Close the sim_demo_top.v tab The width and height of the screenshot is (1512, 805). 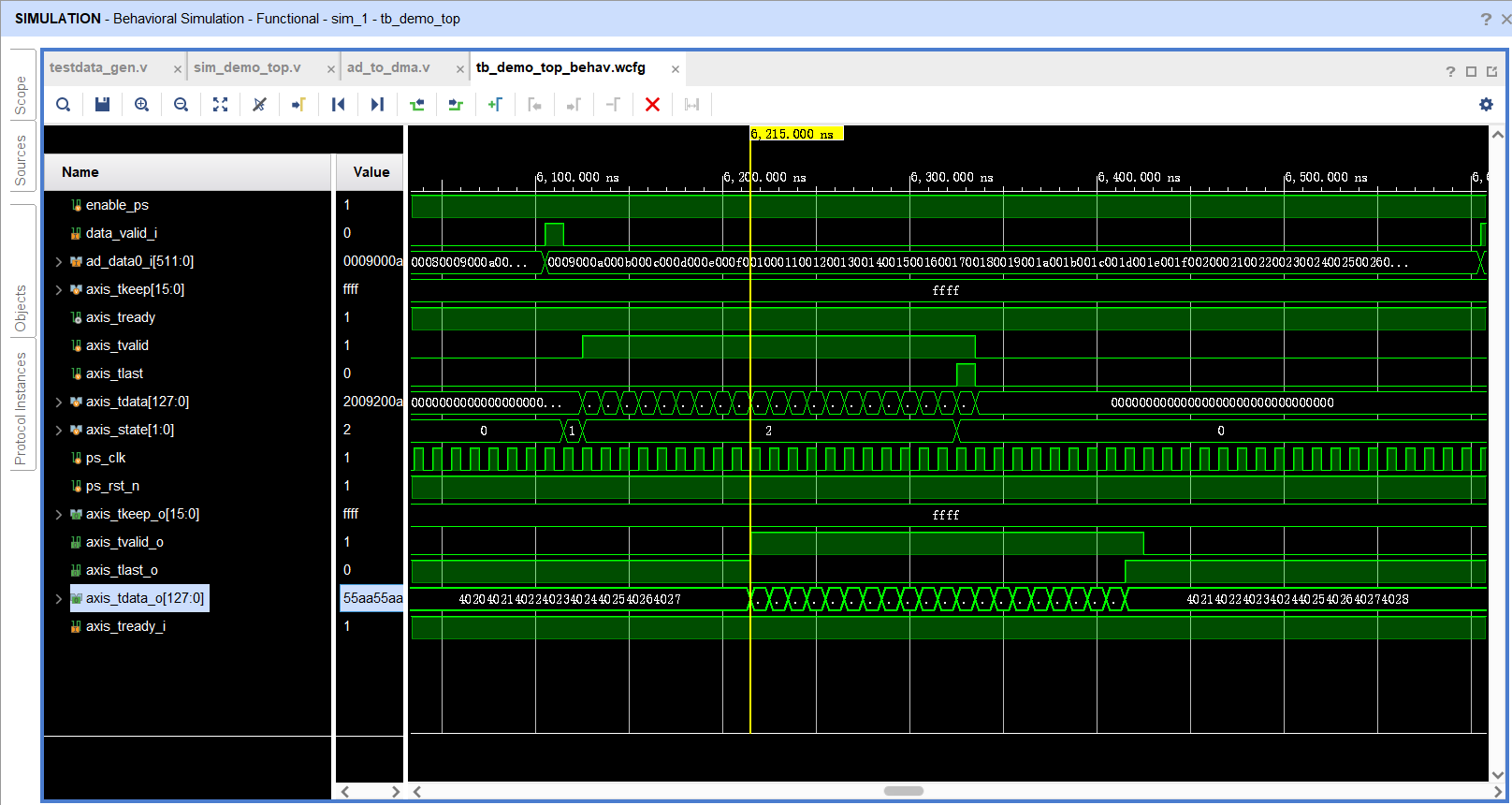point(331,69)
